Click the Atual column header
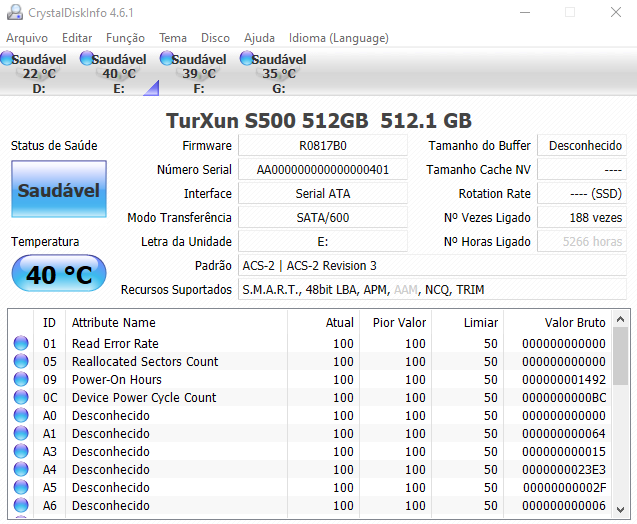The width and height of the screenshot is (637, 524). point(323,323)
